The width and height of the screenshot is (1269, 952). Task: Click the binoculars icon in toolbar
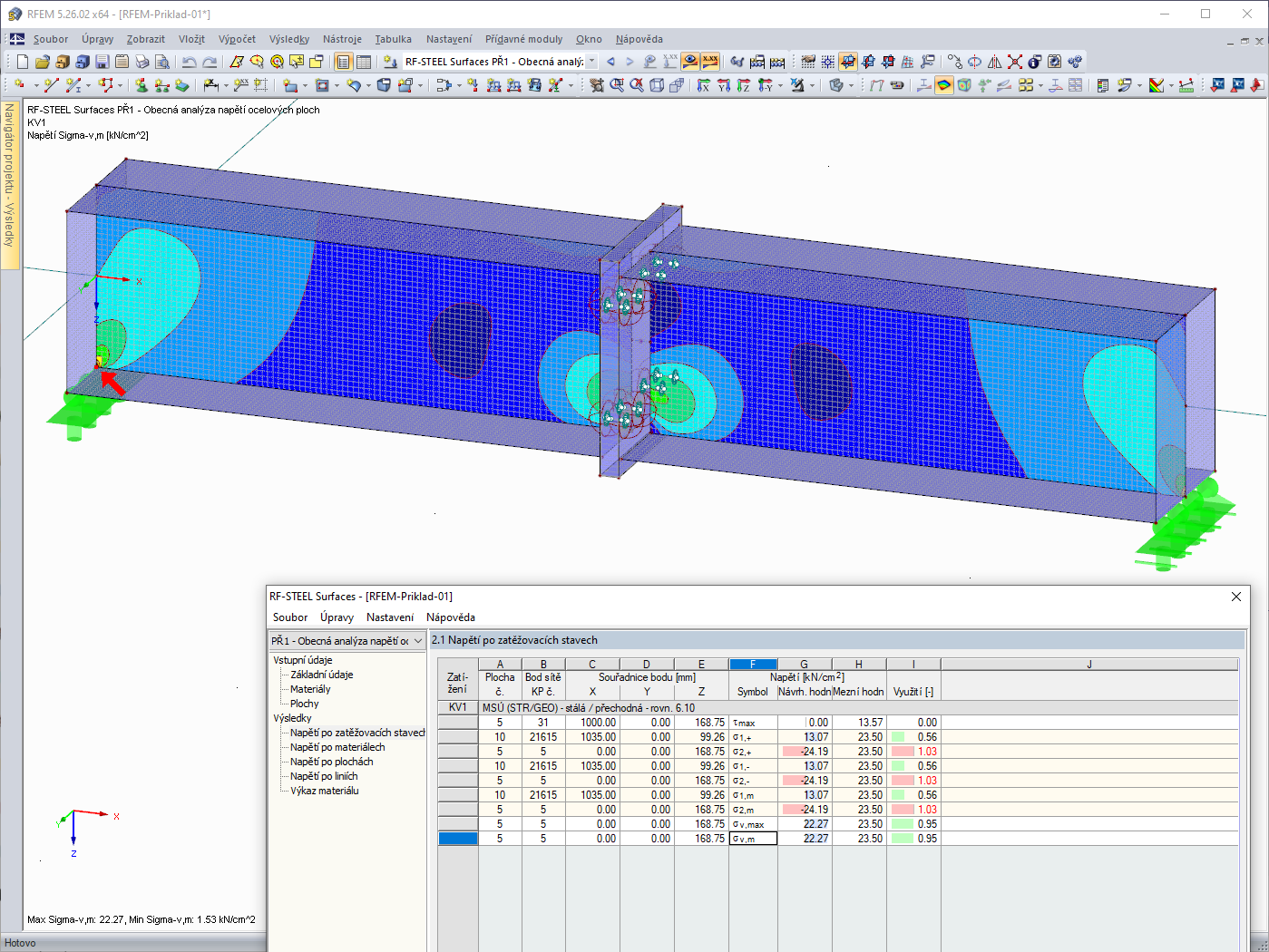[x=737, y=62]
